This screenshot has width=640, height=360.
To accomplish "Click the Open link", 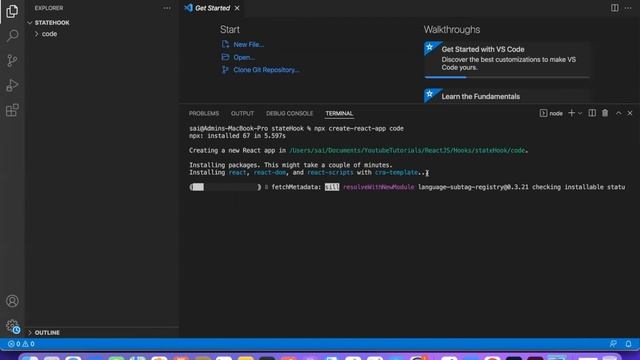I will point(244,58).
